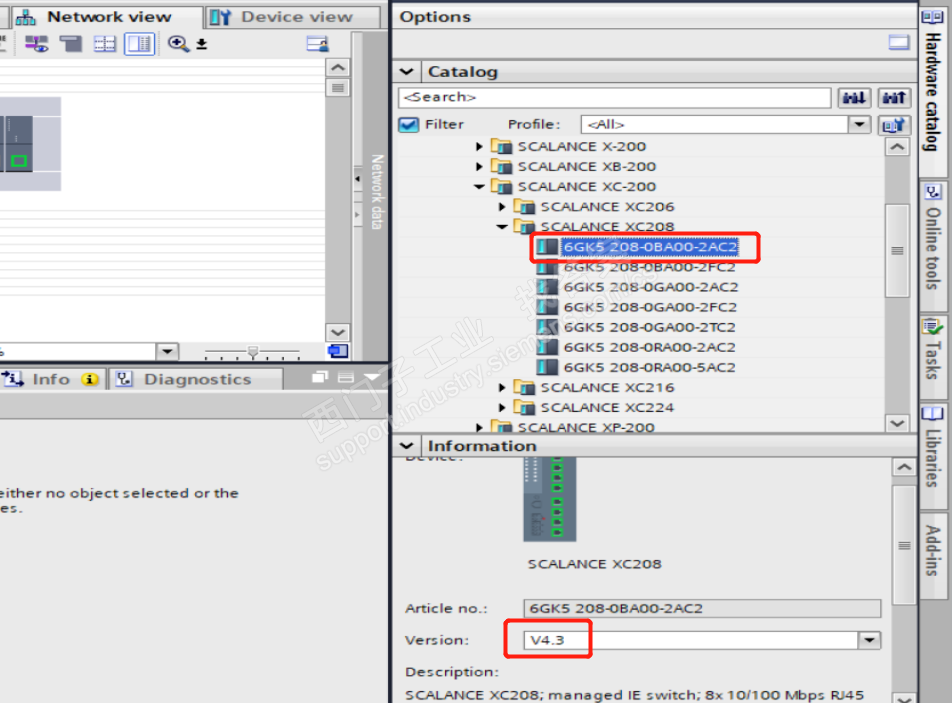Expand the SCALANCE XC216 folder
Viewport: 952px width, 703px height.
[x=502, y=387]
